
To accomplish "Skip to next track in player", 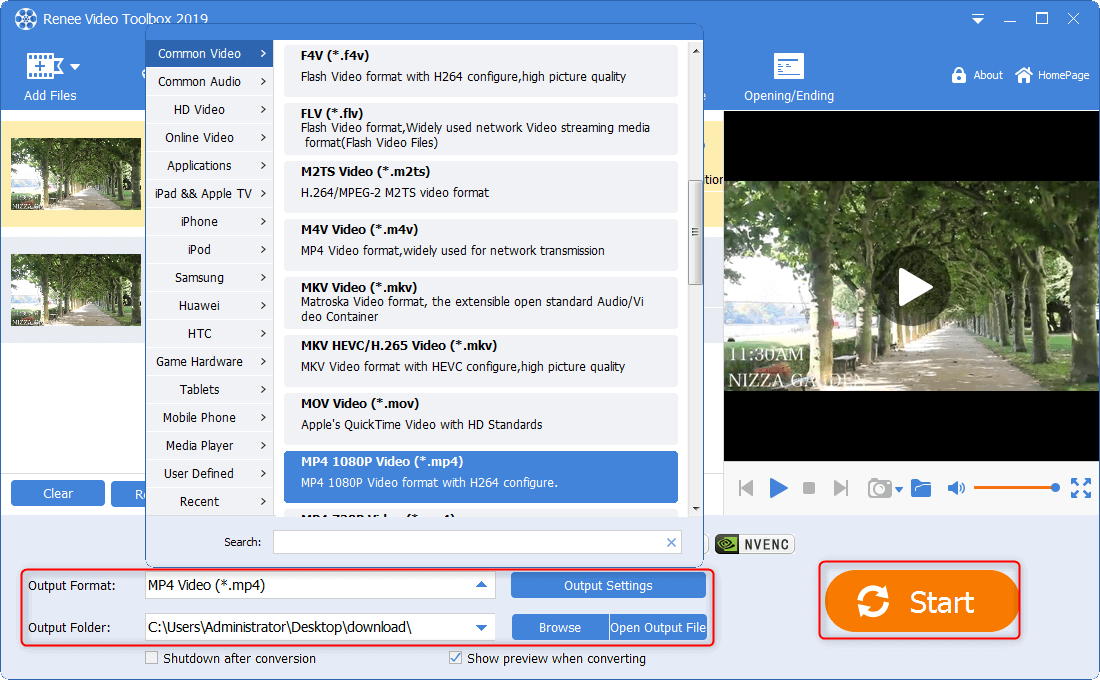I will tap(840, 488).
